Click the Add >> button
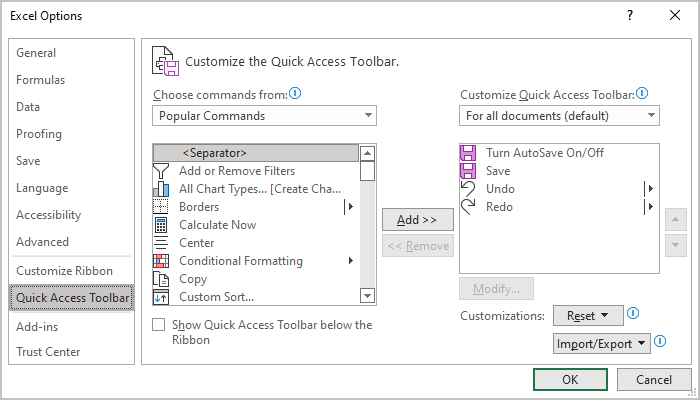This screenshot has height=400, width=700. pos(417,220)
